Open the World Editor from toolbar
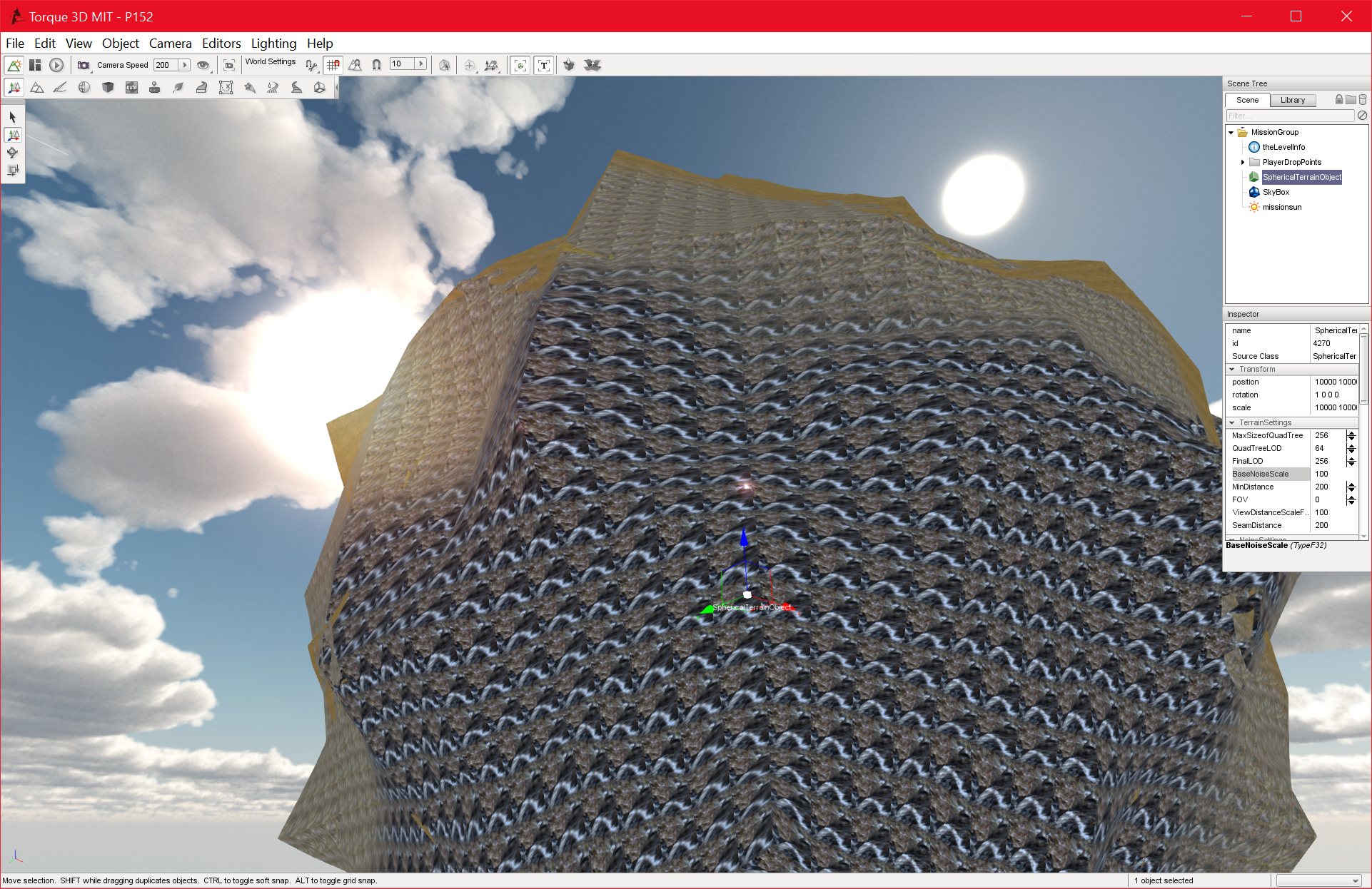Image resolution: width=1372 pixels, height=889 pixels. [x=14, y=65]
